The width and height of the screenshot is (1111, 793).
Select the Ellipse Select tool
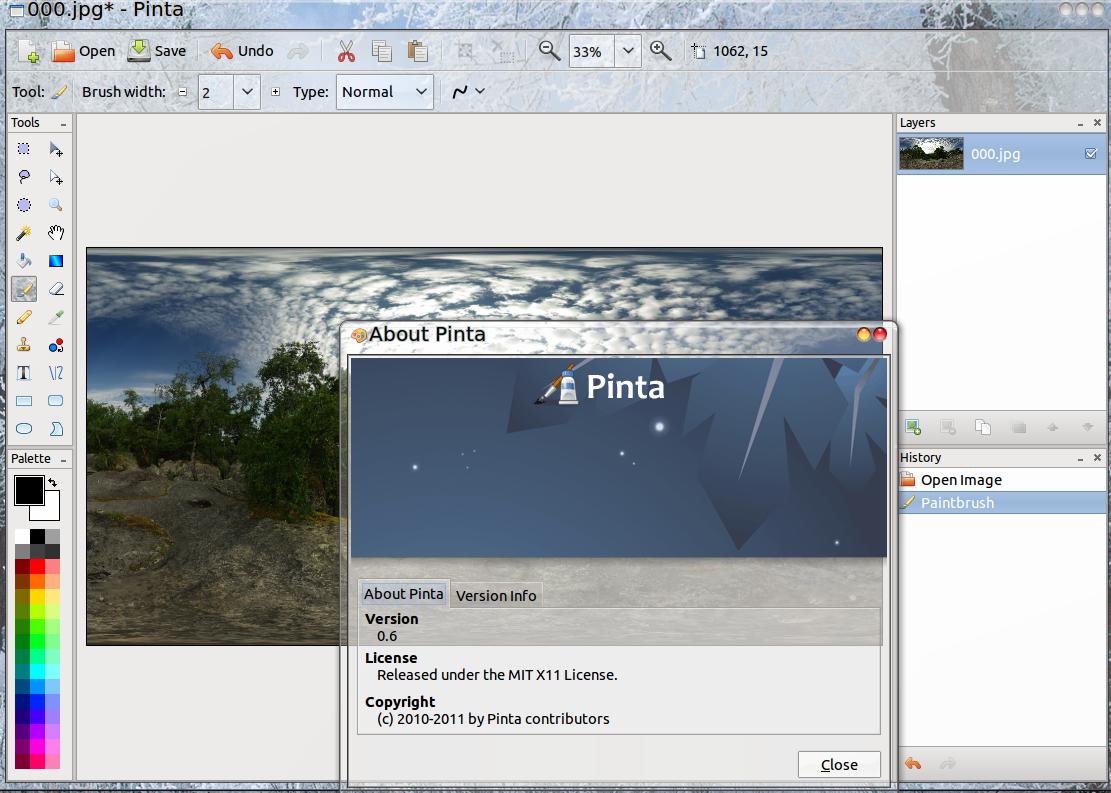24,205
